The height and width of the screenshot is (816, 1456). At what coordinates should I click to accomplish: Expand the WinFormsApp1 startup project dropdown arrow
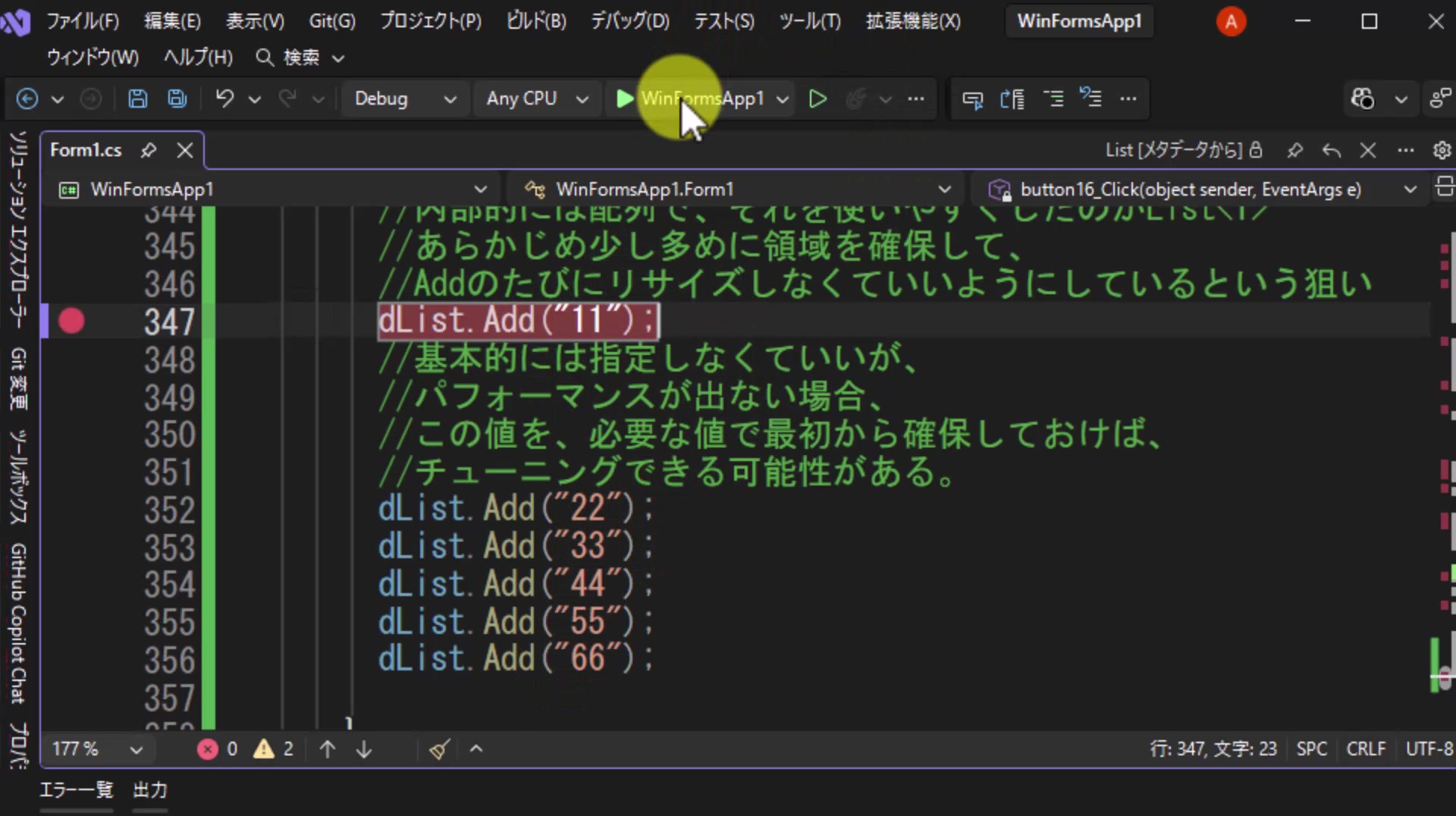783,99
